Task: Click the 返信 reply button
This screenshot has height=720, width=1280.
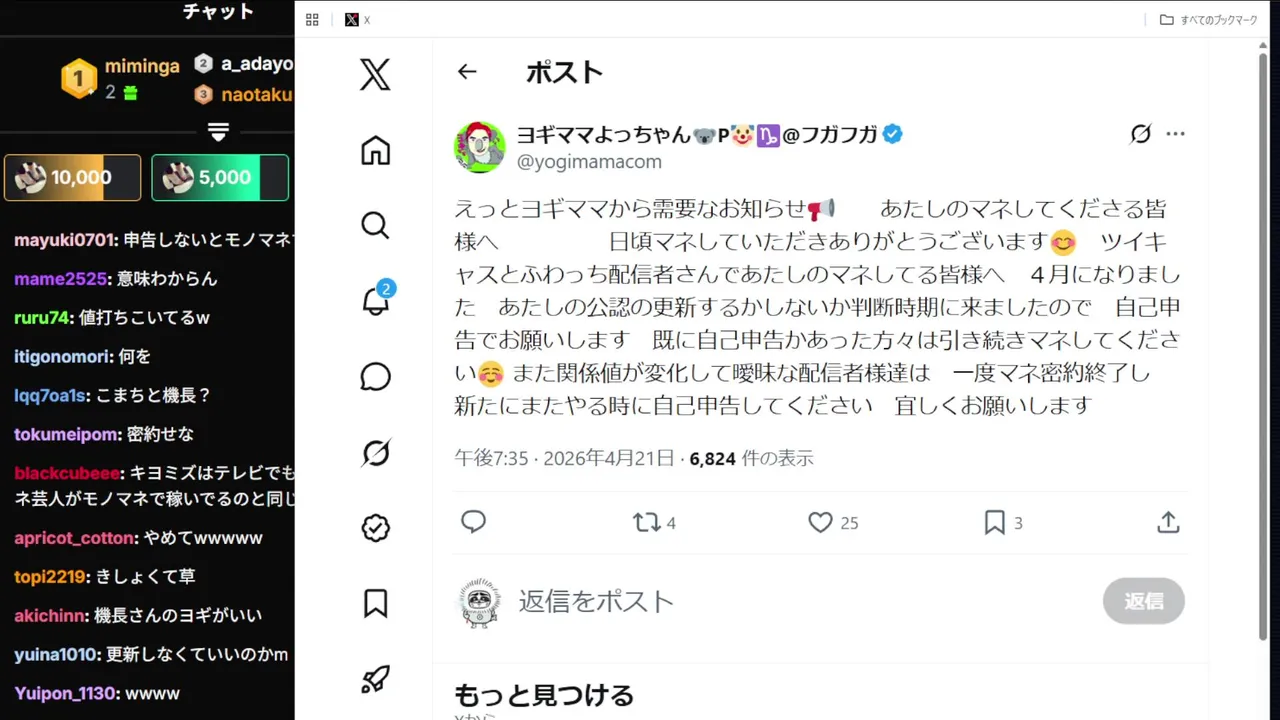Action: 1143,601
